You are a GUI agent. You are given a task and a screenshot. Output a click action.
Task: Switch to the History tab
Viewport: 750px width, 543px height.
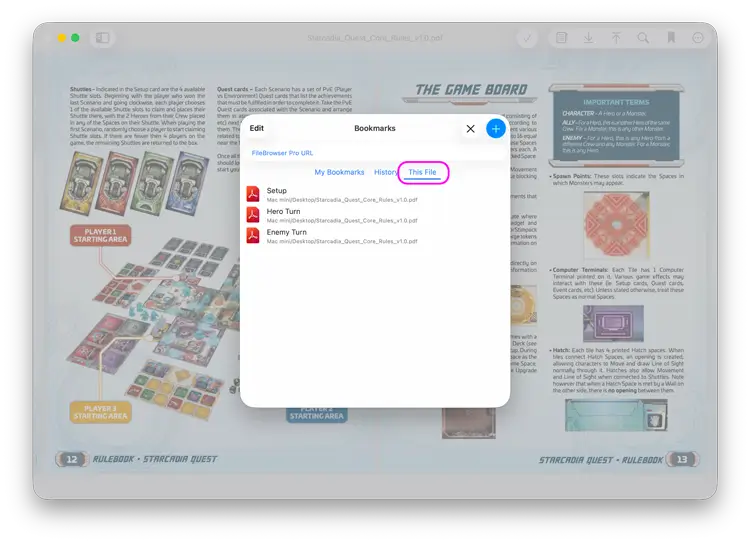coord(385,173)
